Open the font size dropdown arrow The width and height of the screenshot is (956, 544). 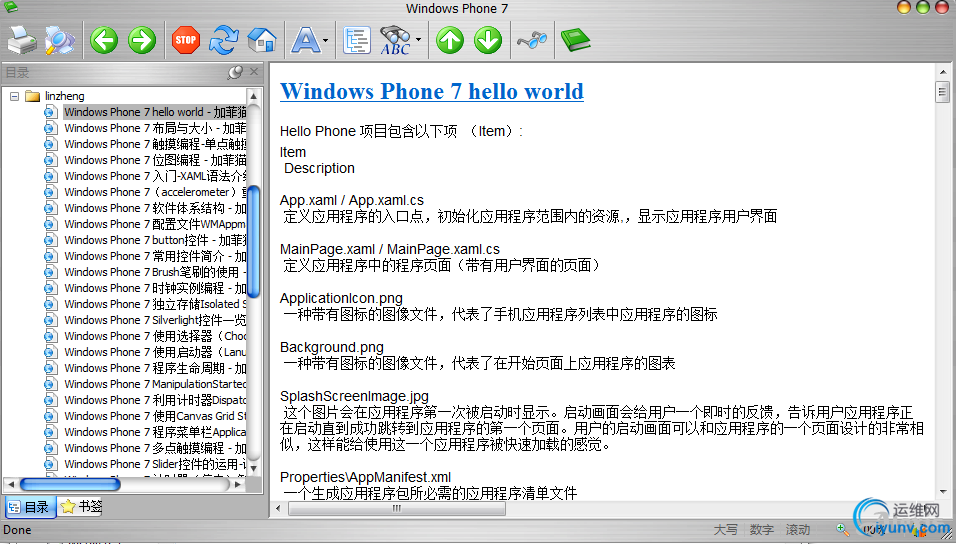326,41
